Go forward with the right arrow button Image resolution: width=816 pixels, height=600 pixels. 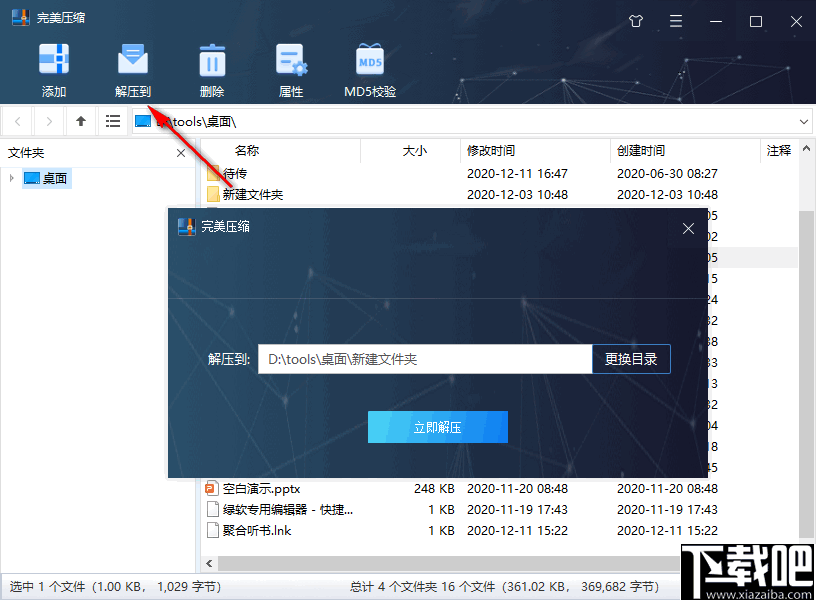[49, 122]
